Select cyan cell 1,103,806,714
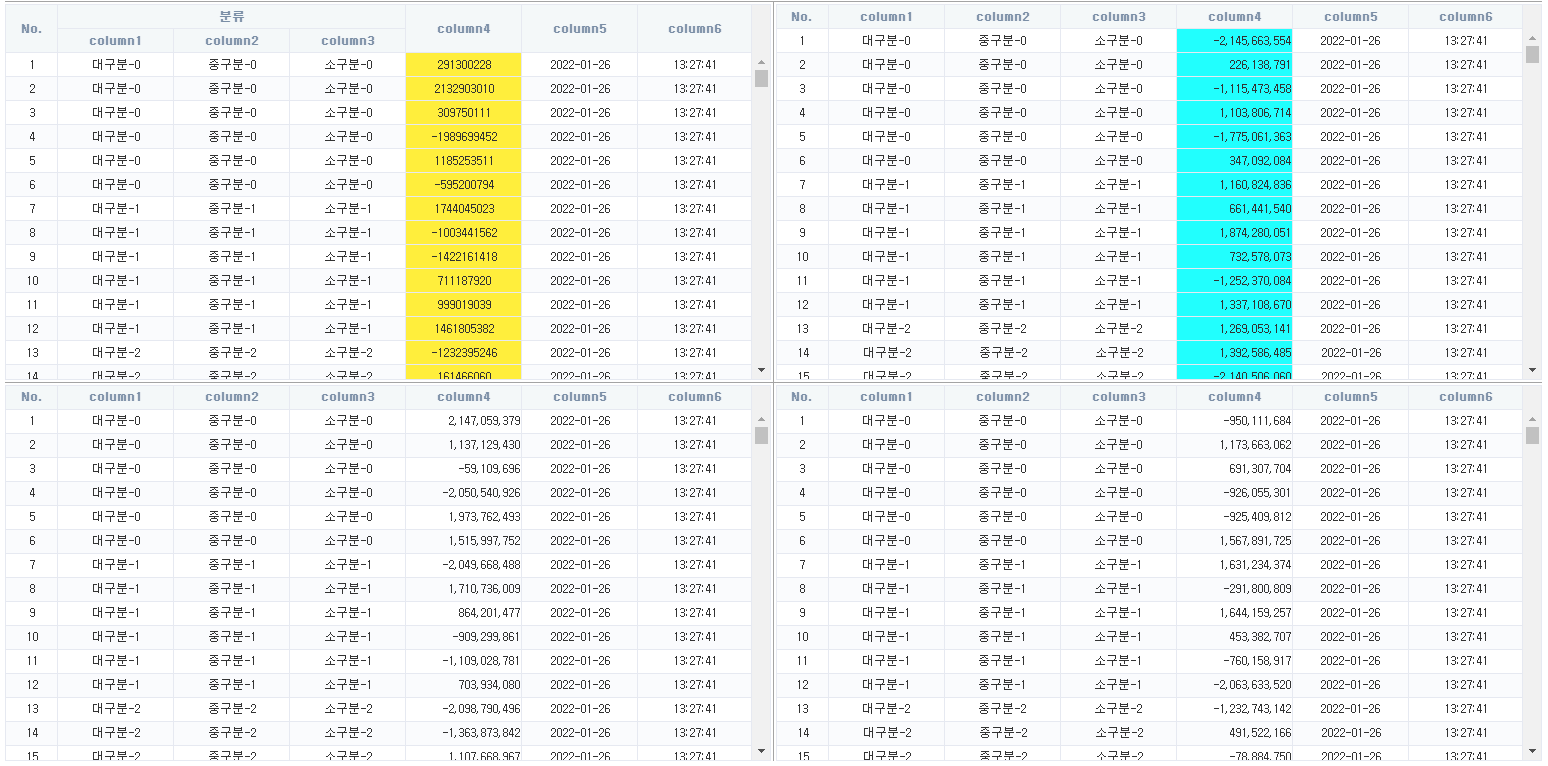 pyautogui.click(x=1235, y=113)
